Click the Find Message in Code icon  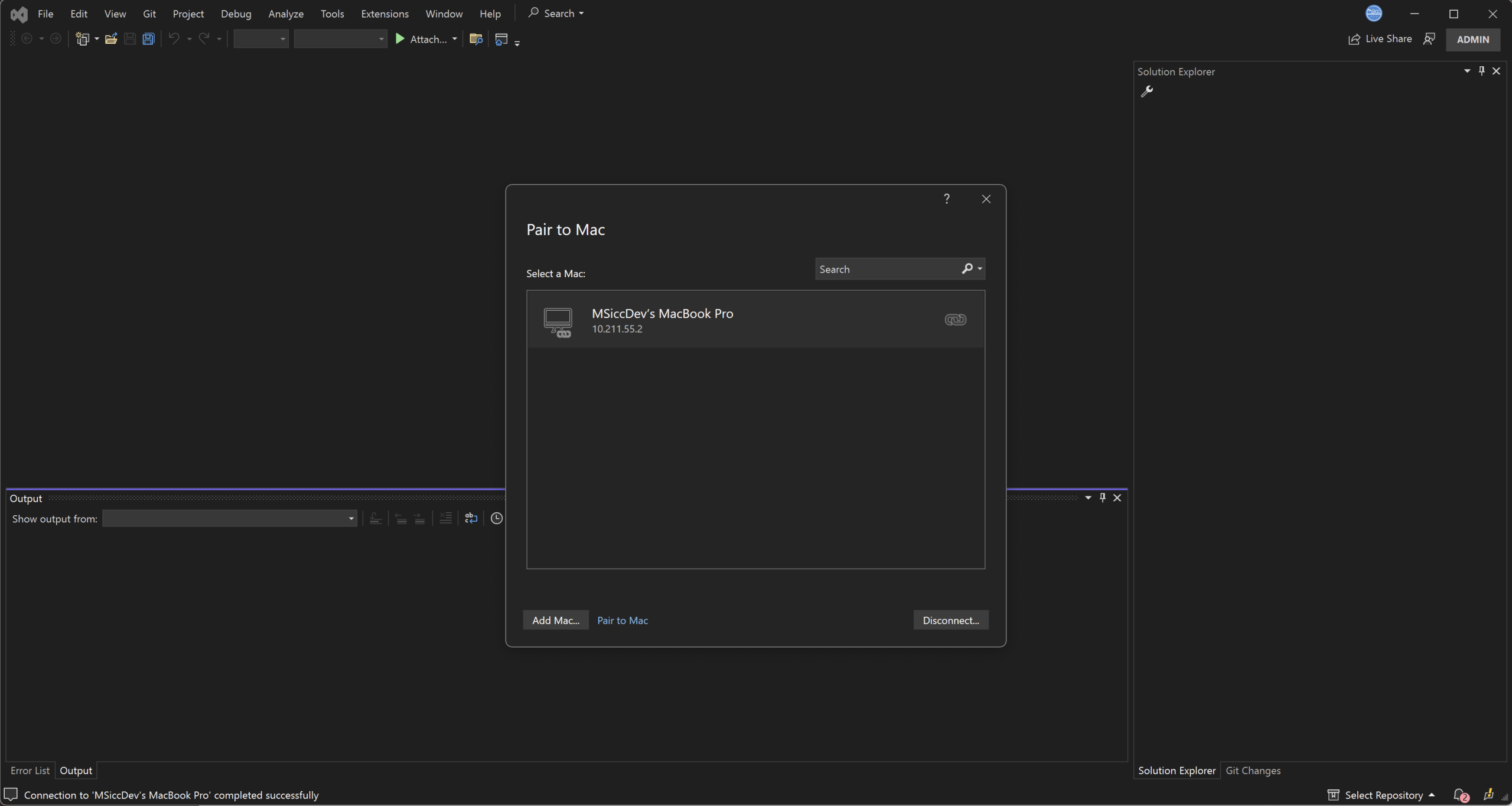(x=375, y=518)
